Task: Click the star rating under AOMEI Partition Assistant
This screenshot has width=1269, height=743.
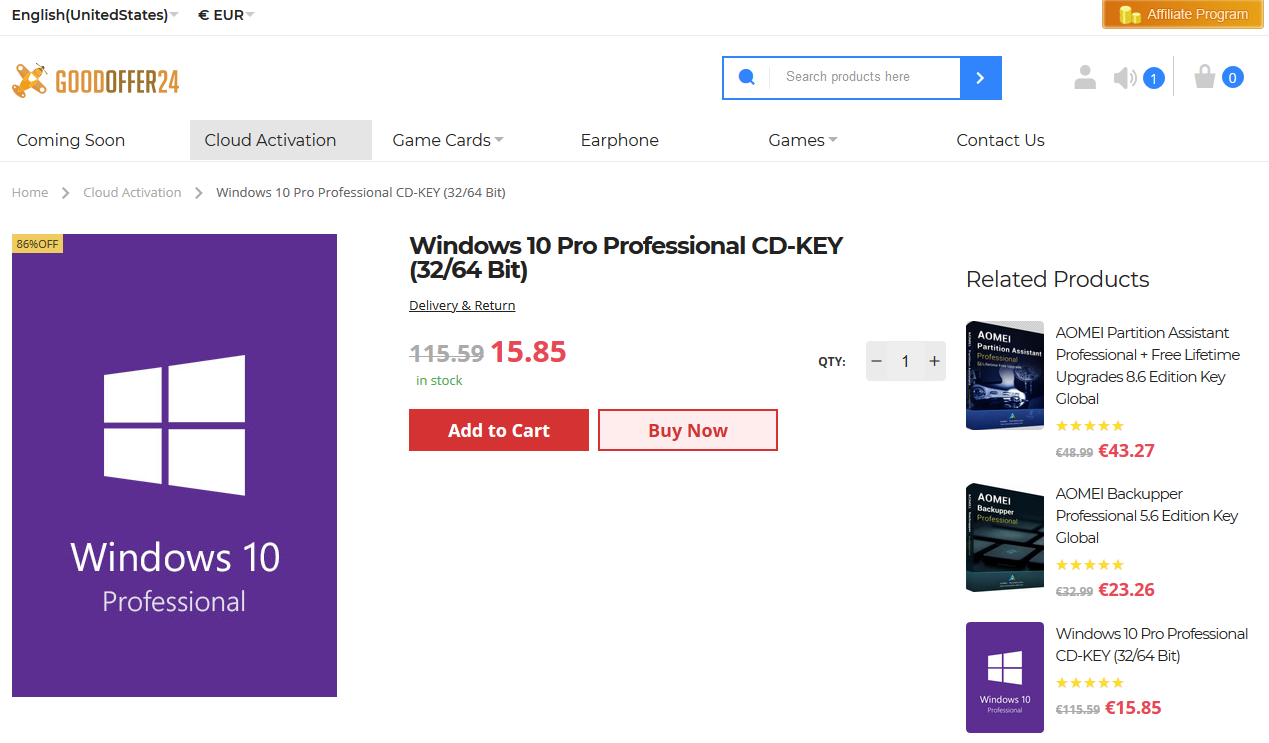Action: [1090, 425]
